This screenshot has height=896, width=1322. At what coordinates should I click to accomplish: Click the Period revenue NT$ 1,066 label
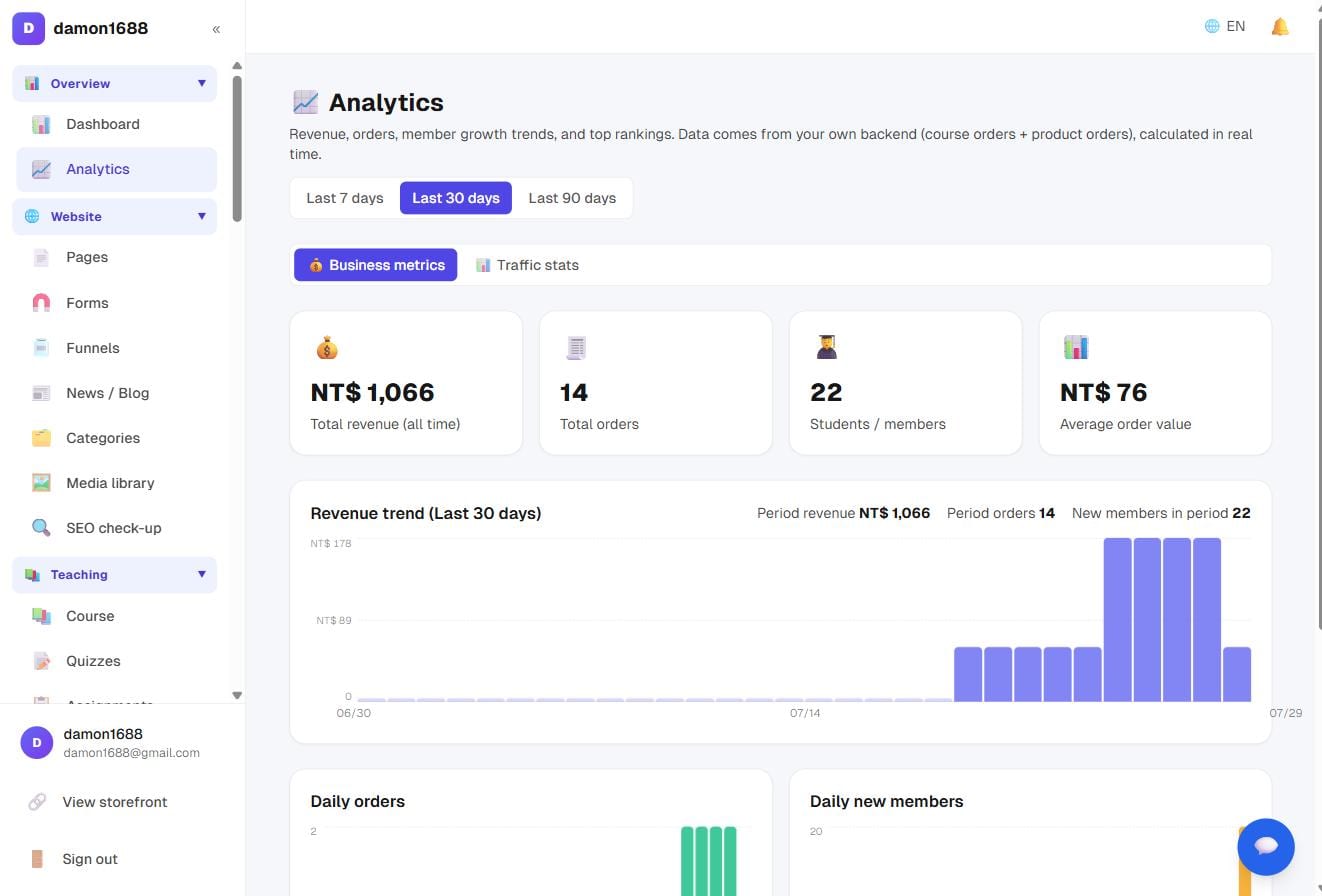[x=843, y=513]
